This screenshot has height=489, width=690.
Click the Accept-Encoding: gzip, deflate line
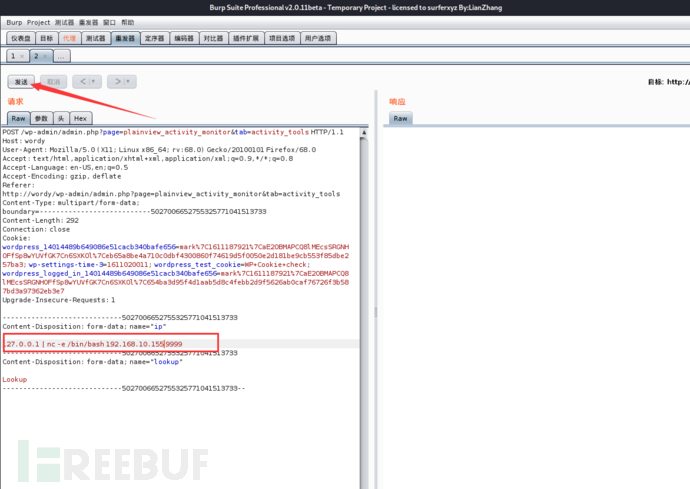click(62, 176)
